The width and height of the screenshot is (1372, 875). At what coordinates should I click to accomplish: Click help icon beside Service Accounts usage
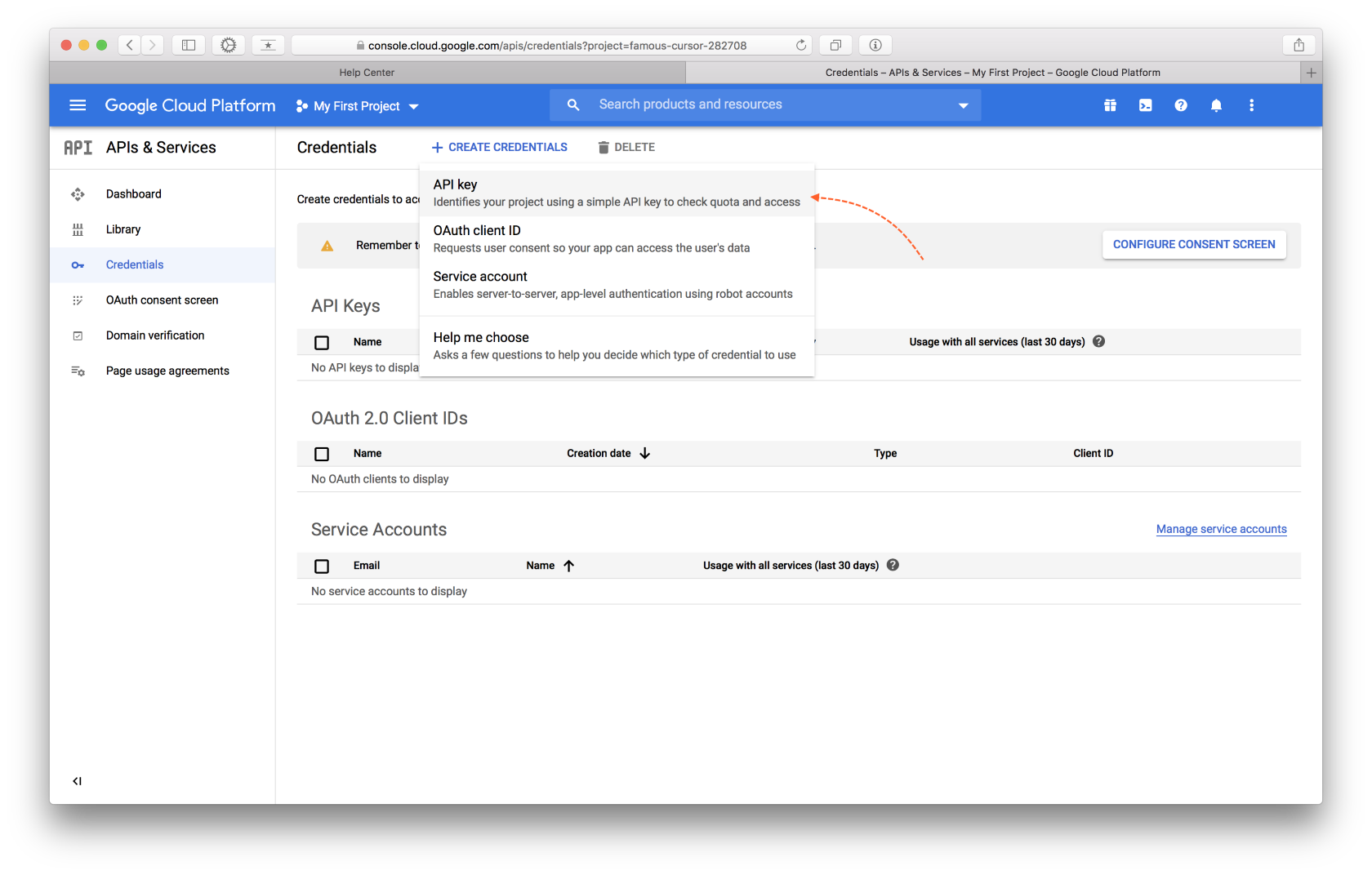tap(893, 565)
